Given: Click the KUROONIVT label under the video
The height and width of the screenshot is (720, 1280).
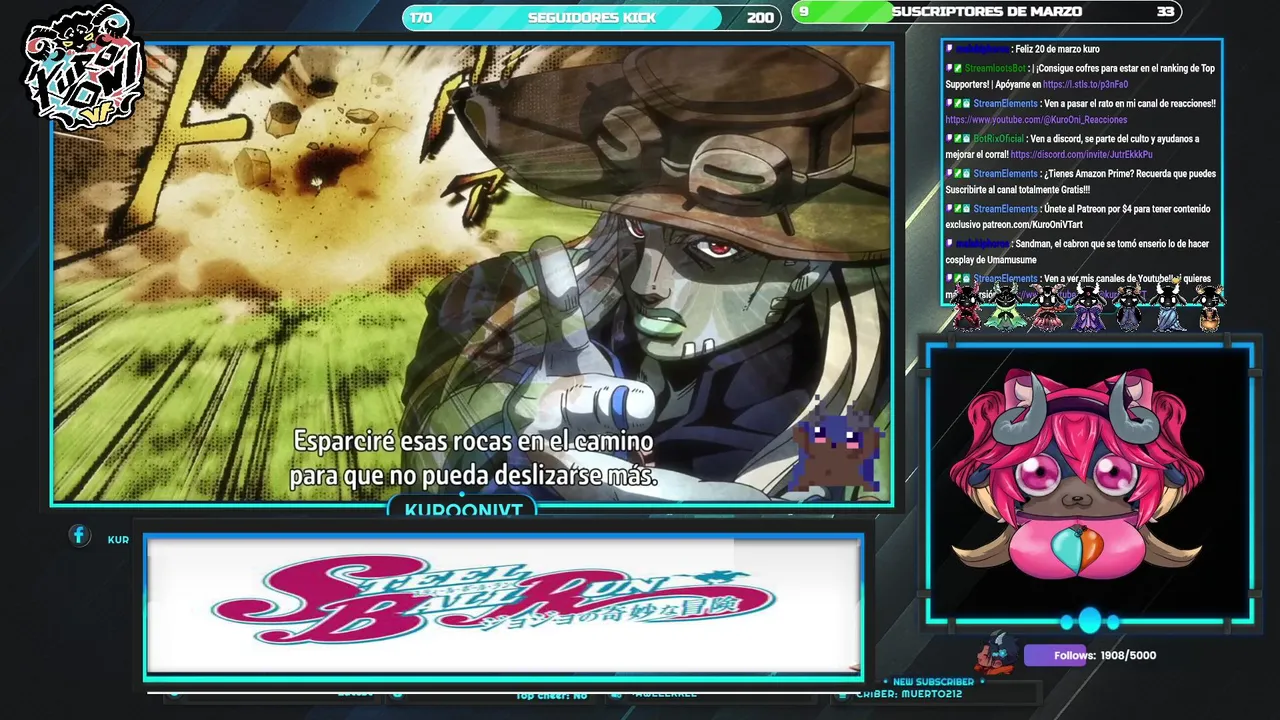Looking at the screenshot, I should point(463,510).
